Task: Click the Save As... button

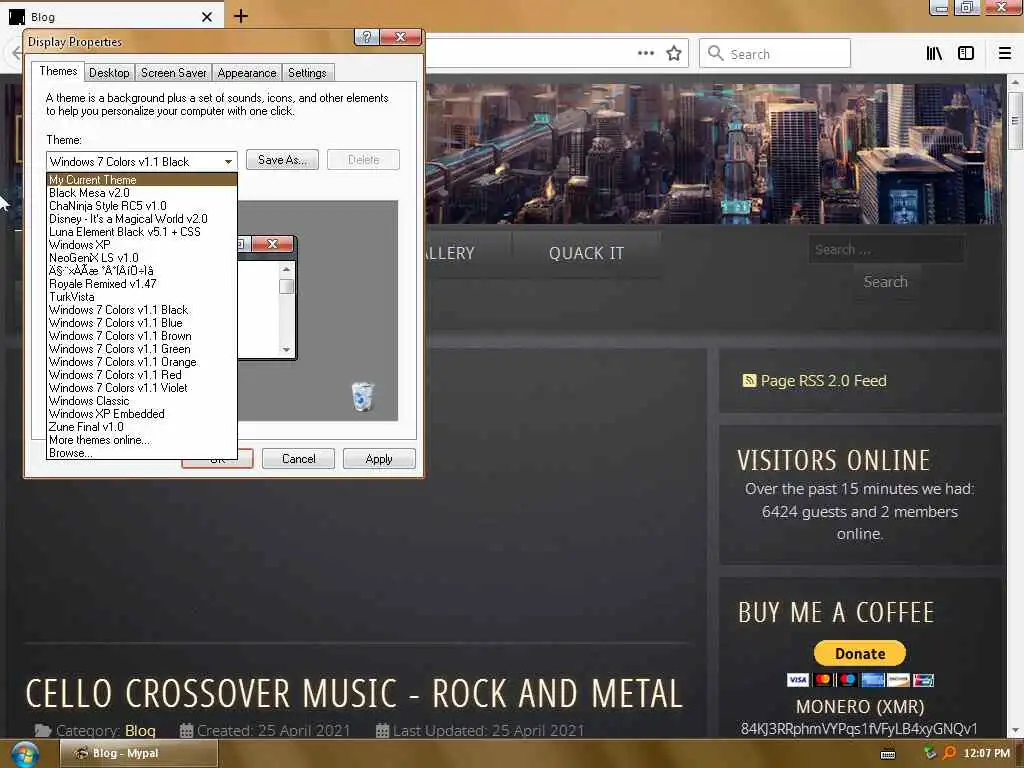Action: 282,160
